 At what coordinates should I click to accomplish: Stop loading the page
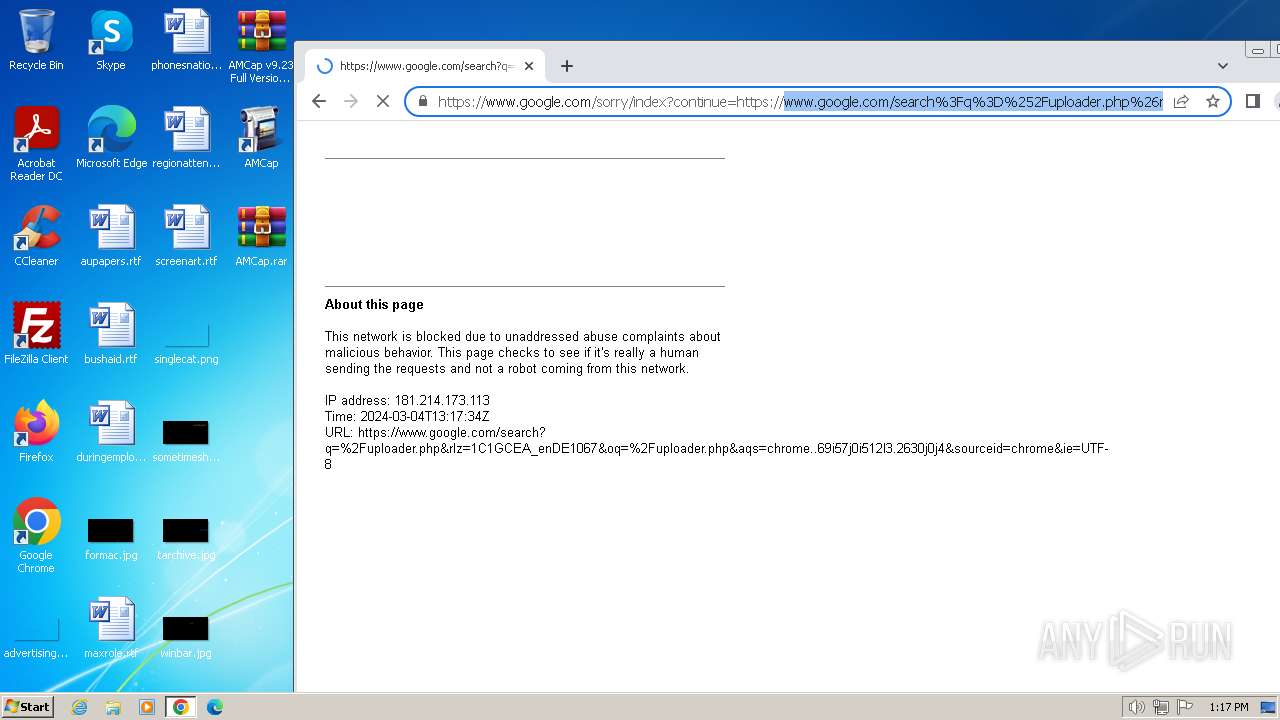point(383,101)
